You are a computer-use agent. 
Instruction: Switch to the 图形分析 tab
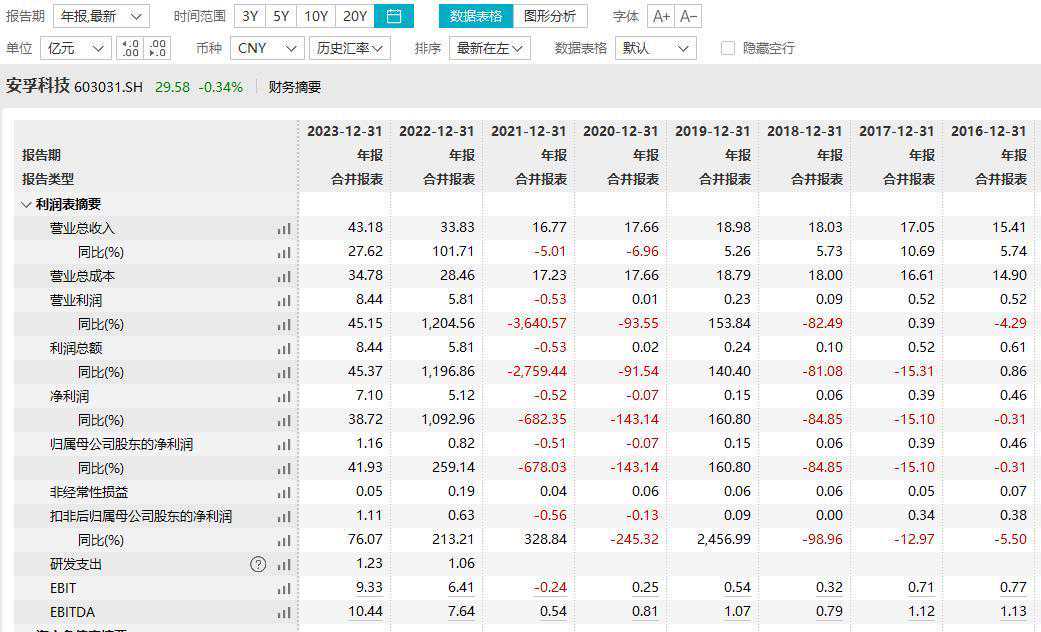tap(550, 16)
